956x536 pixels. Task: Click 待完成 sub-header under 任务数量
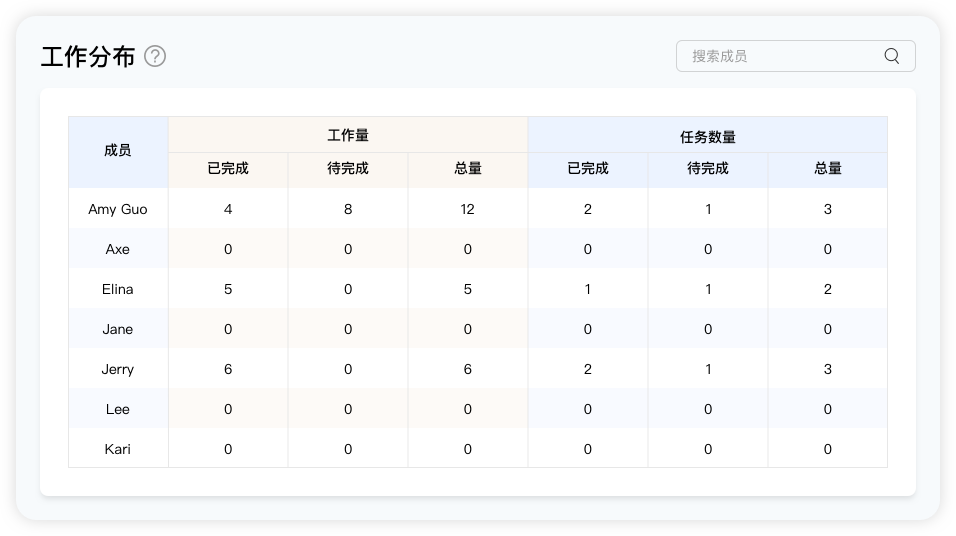[x=707, y=169]
